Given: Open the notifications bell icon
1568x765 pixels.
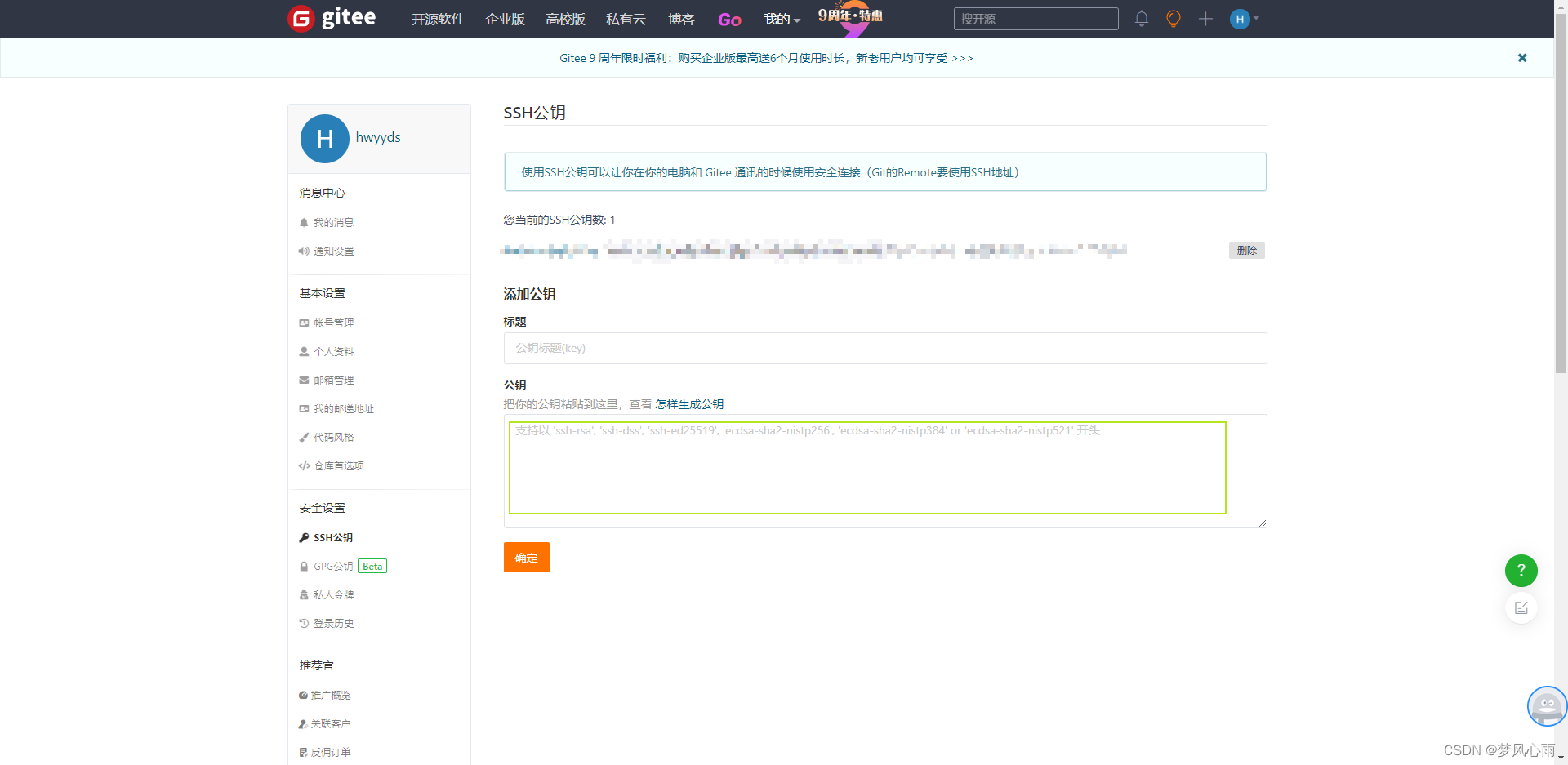Looking at the screenshot, I should [x=1142, y=19].
